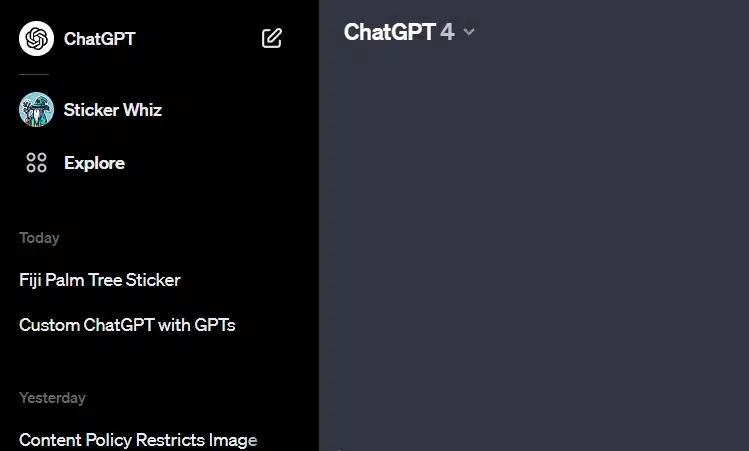Viewport: 749px width, 451px height.
Task: Select the number 4 in model title
Action: tap(447, 32)
